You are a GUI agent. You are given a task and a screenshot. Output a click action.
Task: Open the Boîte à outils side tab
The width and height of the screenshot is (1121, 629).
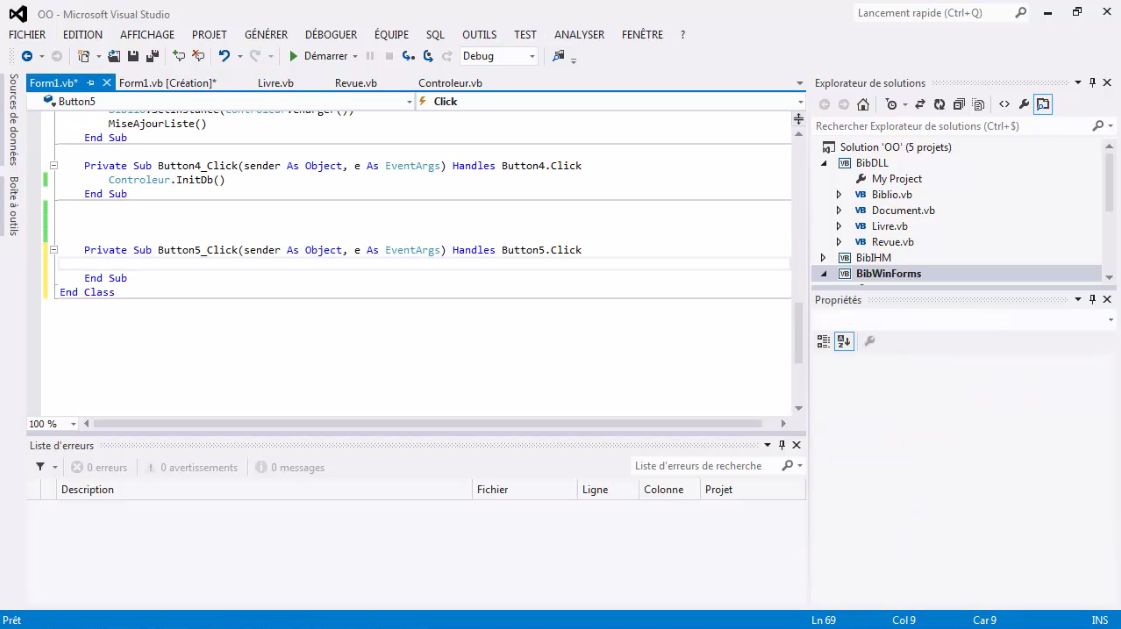[14, 206]
